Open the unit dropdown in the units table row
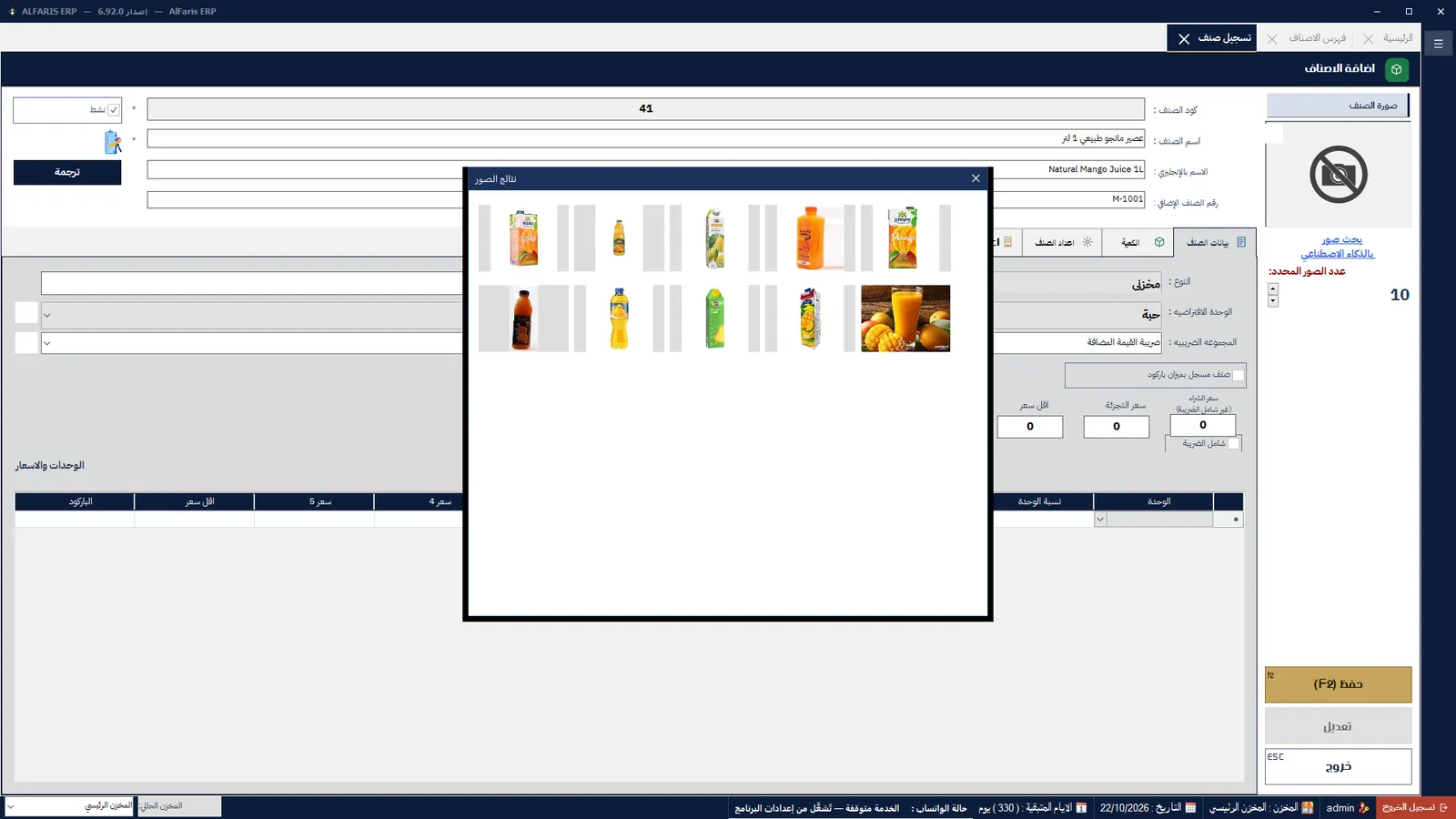This screenshot has width=1456, height=819. click(1100, 520)
